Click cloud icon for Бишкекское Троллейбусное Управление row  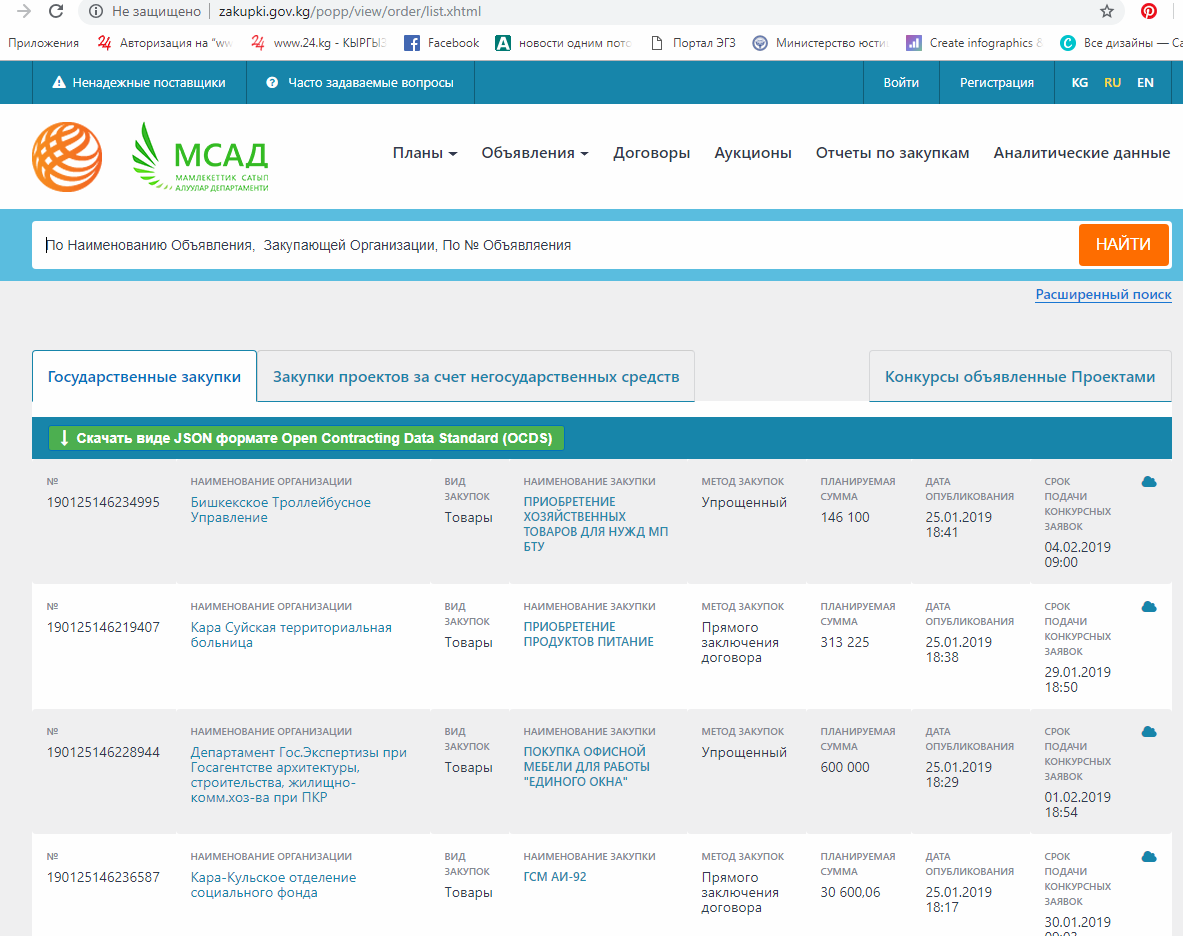tap(1149, 482)
